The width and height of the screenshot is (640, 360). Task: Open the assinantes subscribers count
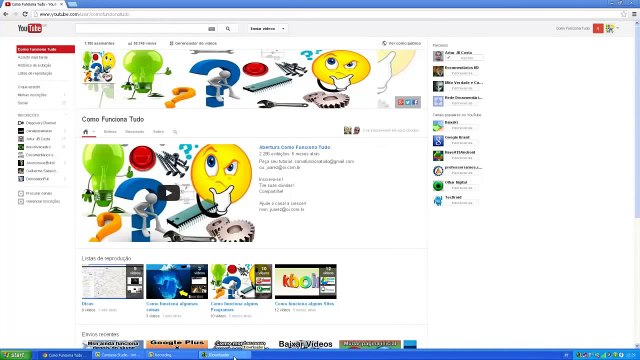(99, 43)
